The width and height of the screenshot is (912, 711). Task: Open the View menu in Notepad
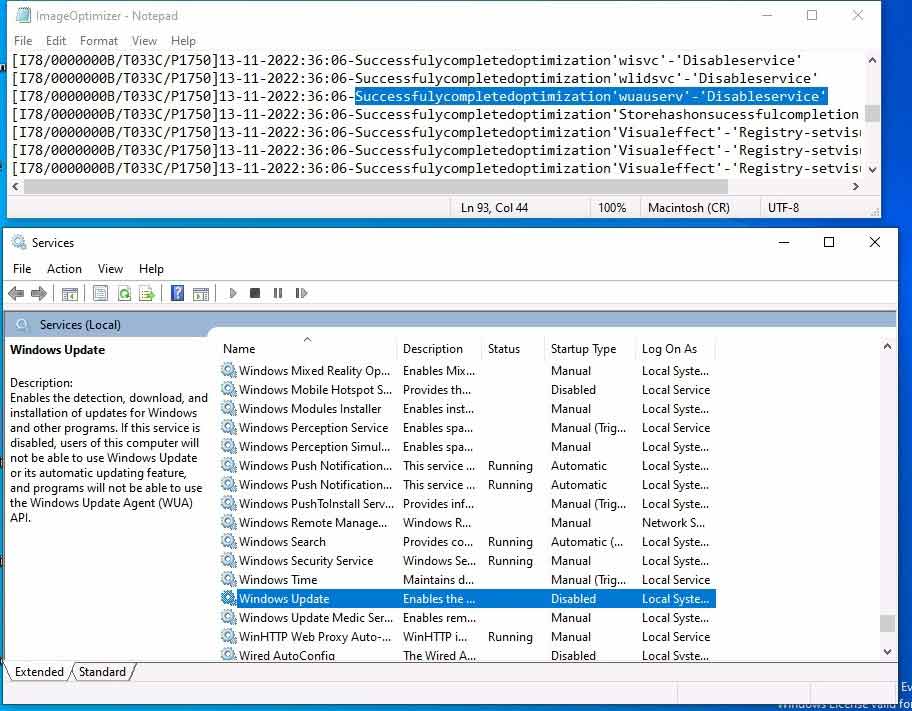tap(144, 41)
